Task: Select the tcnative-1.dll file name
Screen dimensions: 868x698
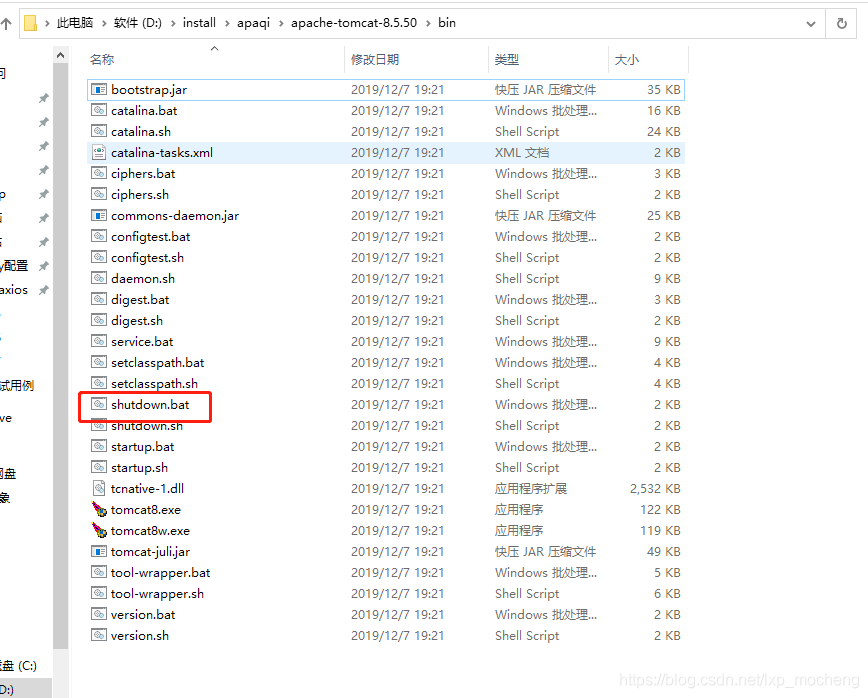Action: coord(147,489)
